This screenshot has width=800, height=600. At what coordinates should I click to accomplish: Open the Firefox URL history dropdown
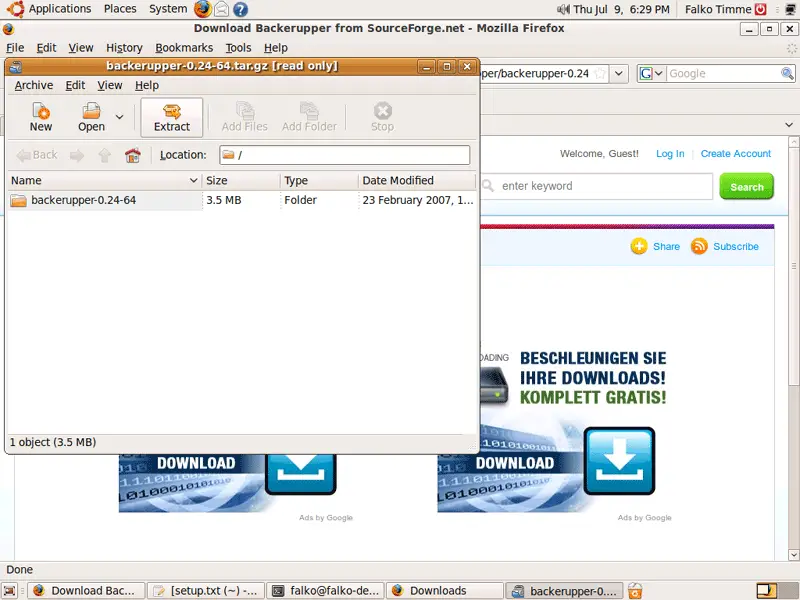(619, 73)
